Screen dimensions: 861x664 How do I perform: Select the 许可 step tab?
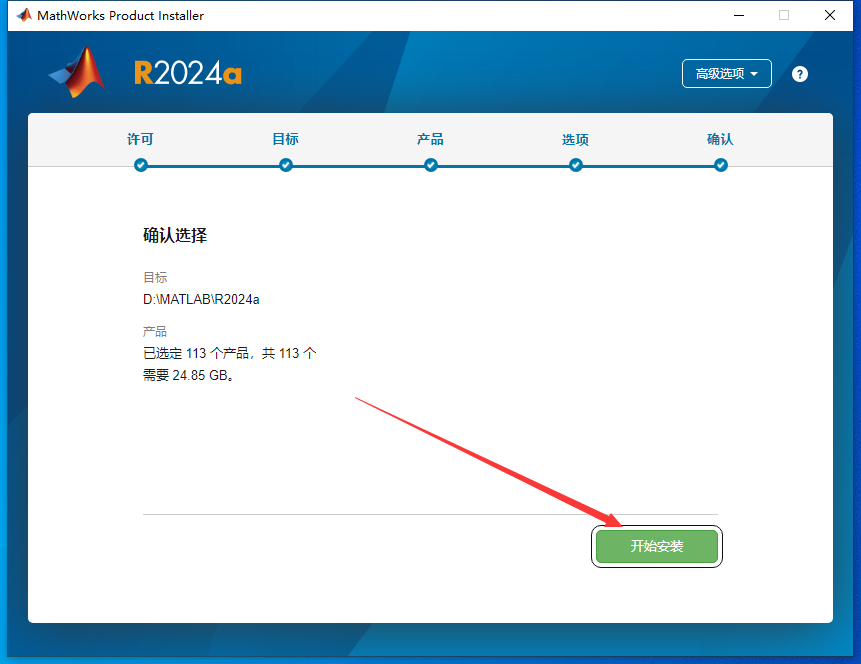[140, 140]
